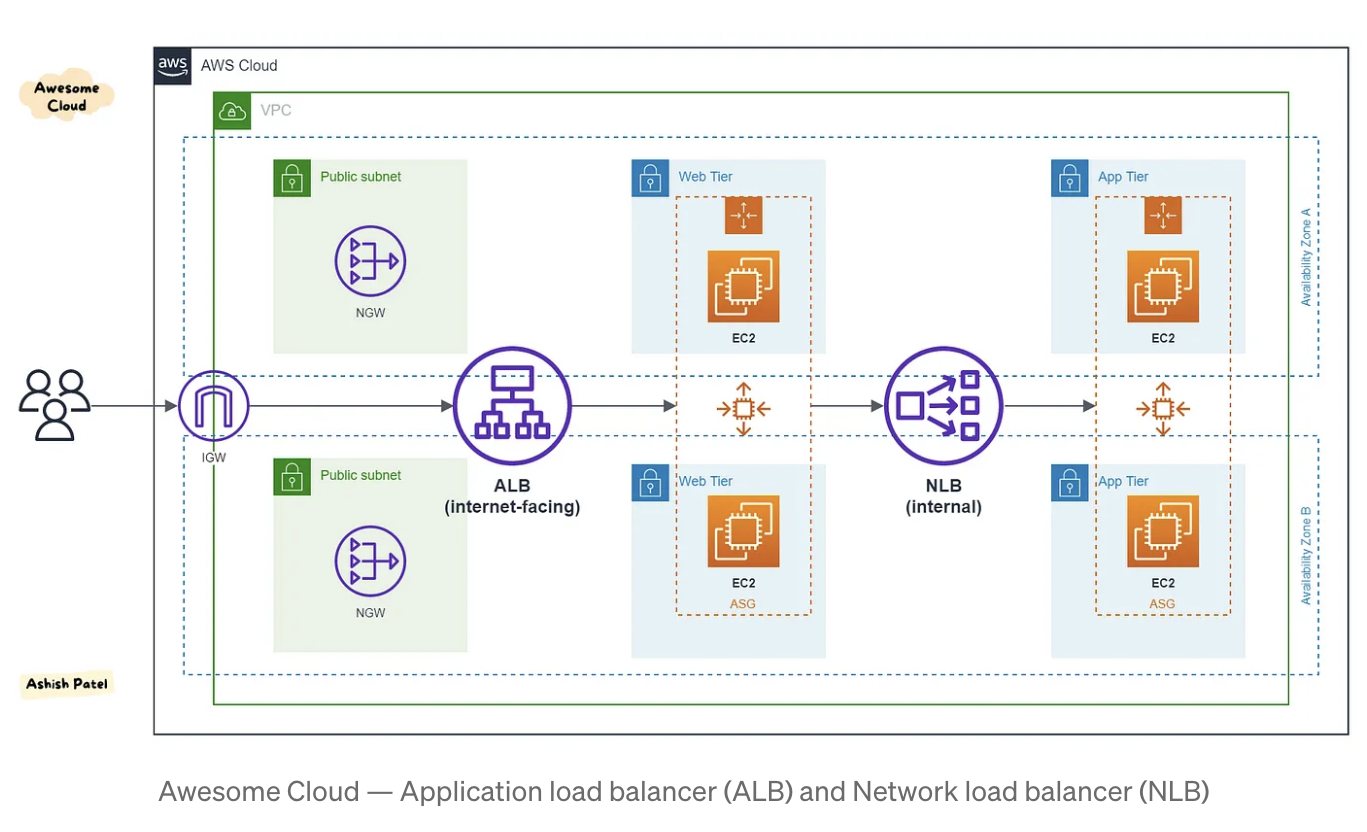The height and width of the screenshot is (832, 1367).
Task: Click the AWS logo icon
Action: [x=173, y=65]
